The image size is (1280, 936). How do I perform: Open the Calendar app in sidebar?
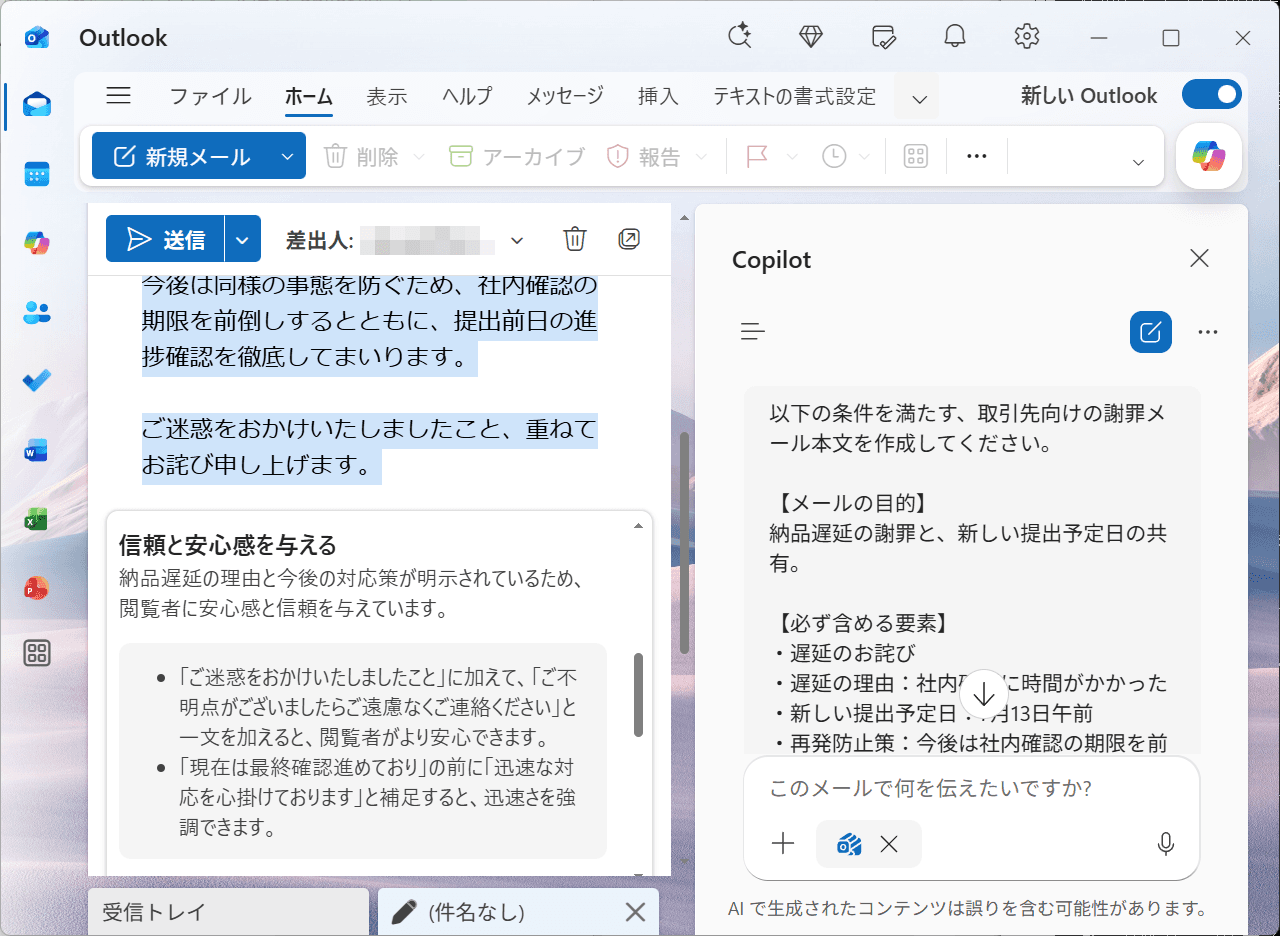coord(37,173)
